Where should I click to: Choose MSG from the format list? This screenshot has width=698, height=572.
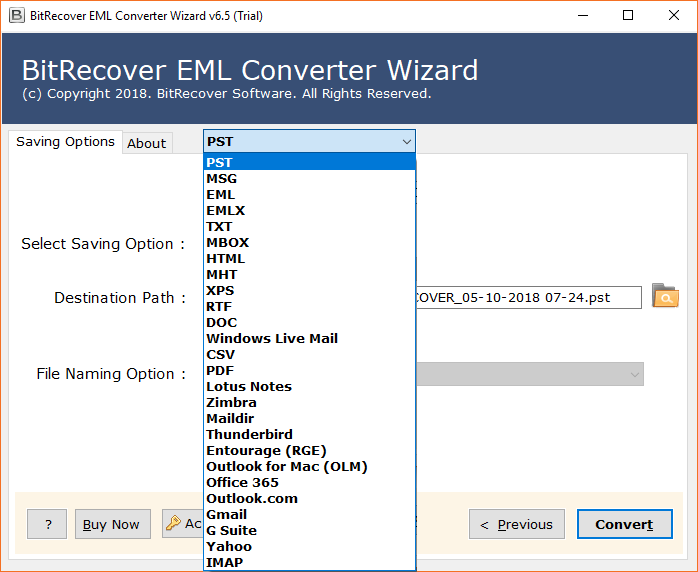309,178
